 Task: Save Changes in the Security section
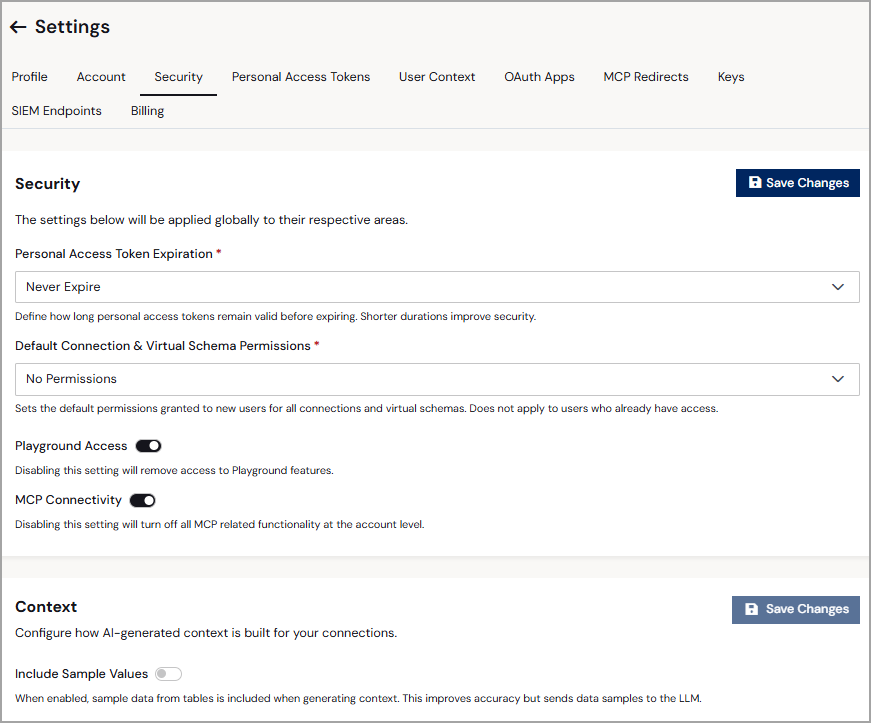pos(798,183)
